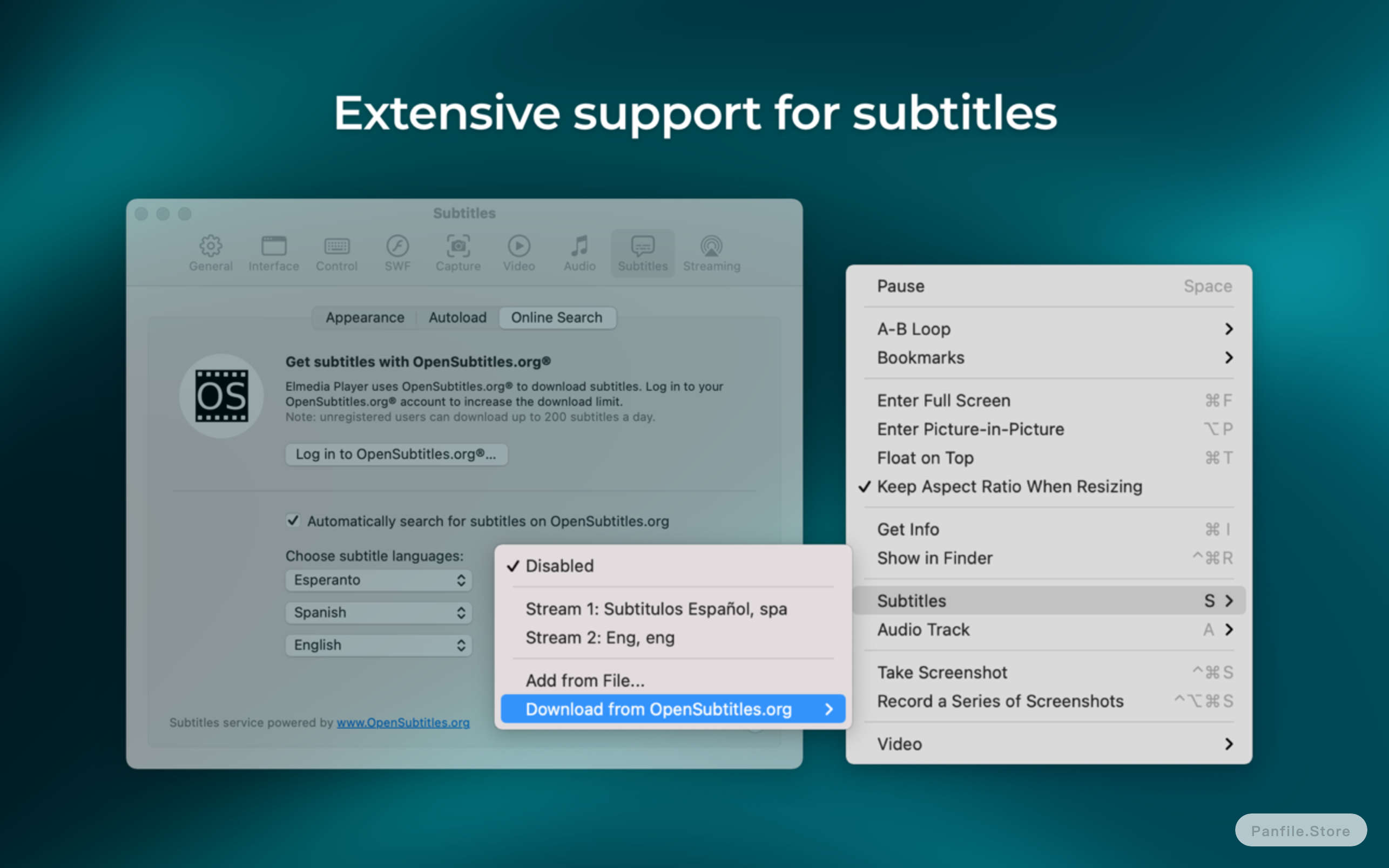Click Log in to OpenSubtitles.org button
1389x868 pixels.
pos(396,454)
